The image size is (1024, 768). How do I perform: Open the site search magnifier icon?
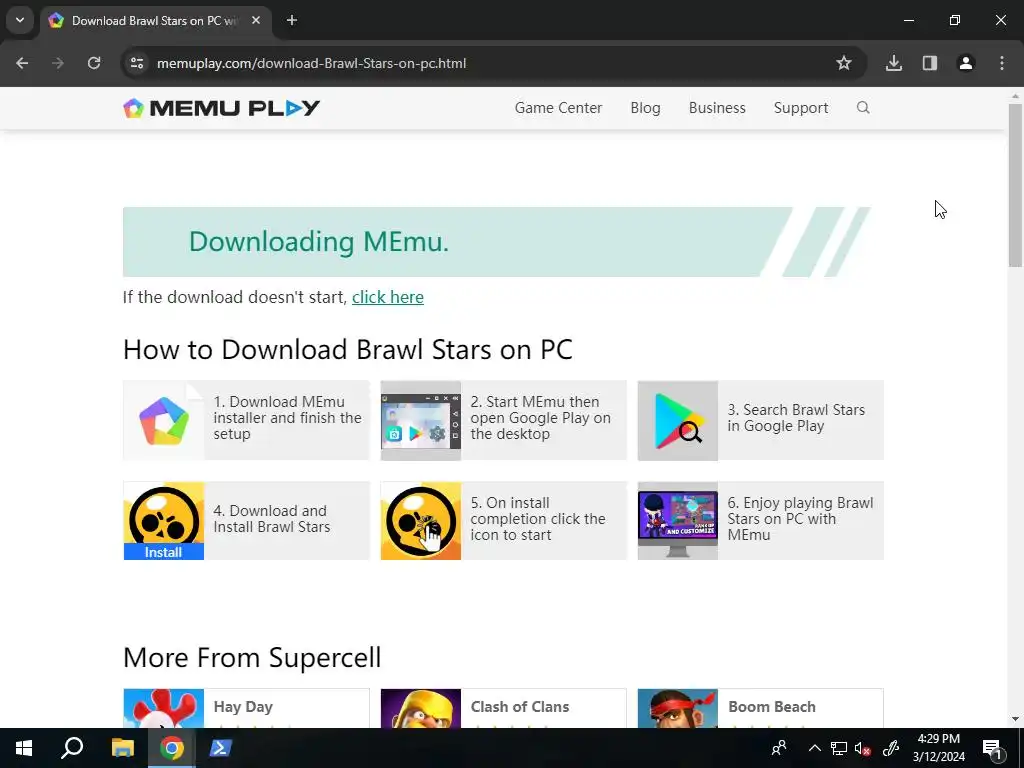point(863,108)
